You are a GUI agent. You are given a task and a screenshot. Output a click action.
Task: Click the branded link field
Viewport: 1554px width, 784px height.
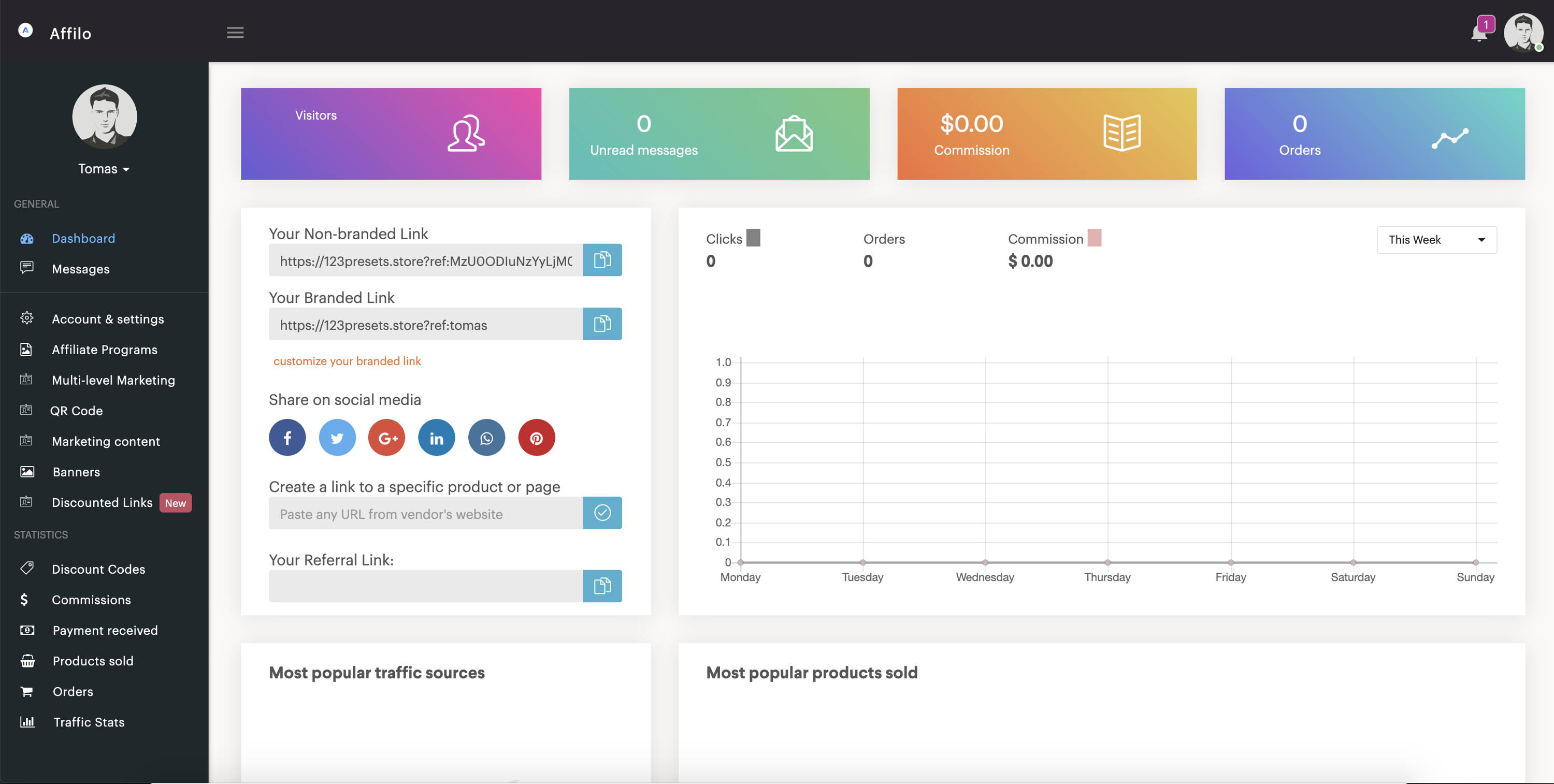pos(426,324)
